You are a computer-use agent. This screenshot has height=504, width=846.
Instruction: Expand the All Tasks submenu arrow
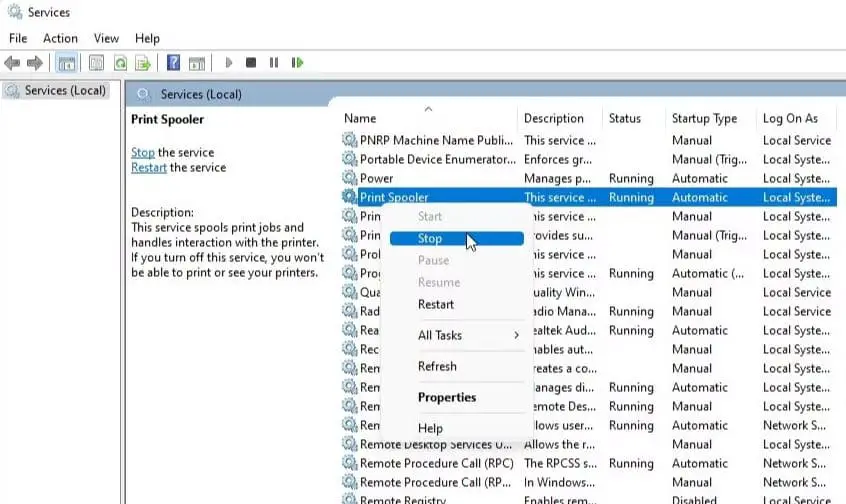click(516, 336)
